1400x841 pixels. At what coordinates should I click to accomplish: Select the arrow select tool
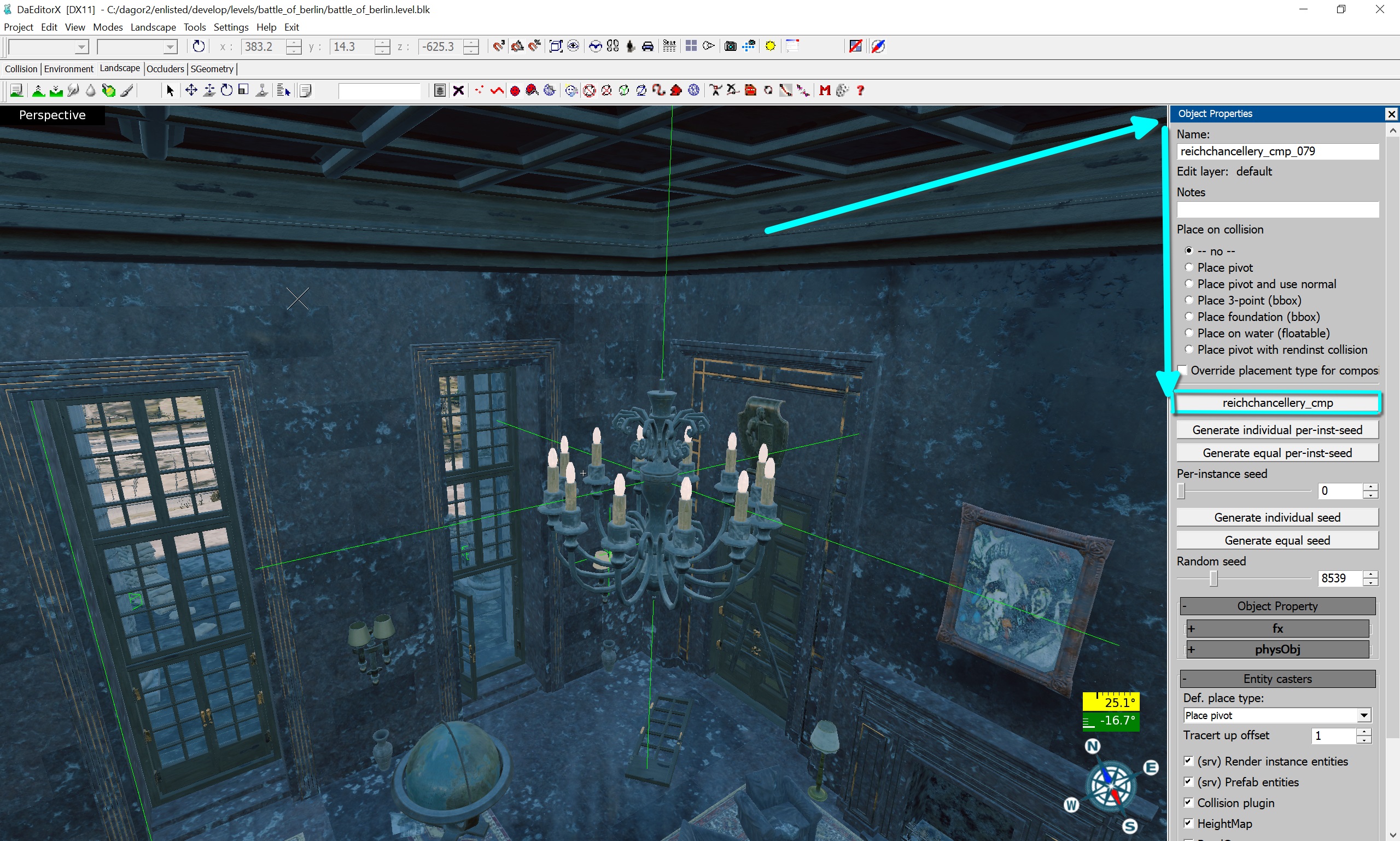tap(170, 91)
